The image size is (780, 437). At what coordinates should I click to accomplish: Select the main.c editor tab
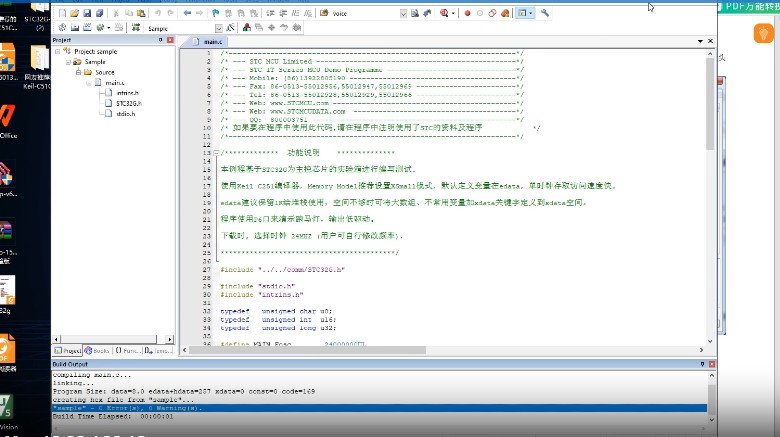pos(213,43)
